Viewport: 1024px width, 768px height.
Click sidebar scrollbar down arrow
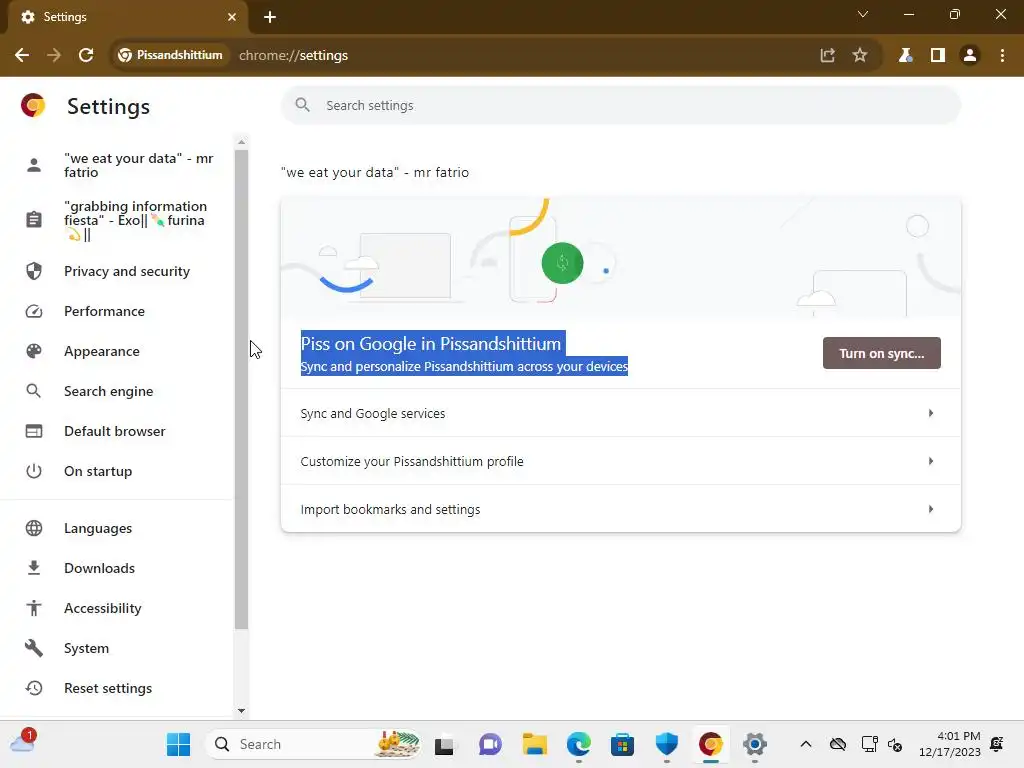pyautogui.click(x=242, y=711)
